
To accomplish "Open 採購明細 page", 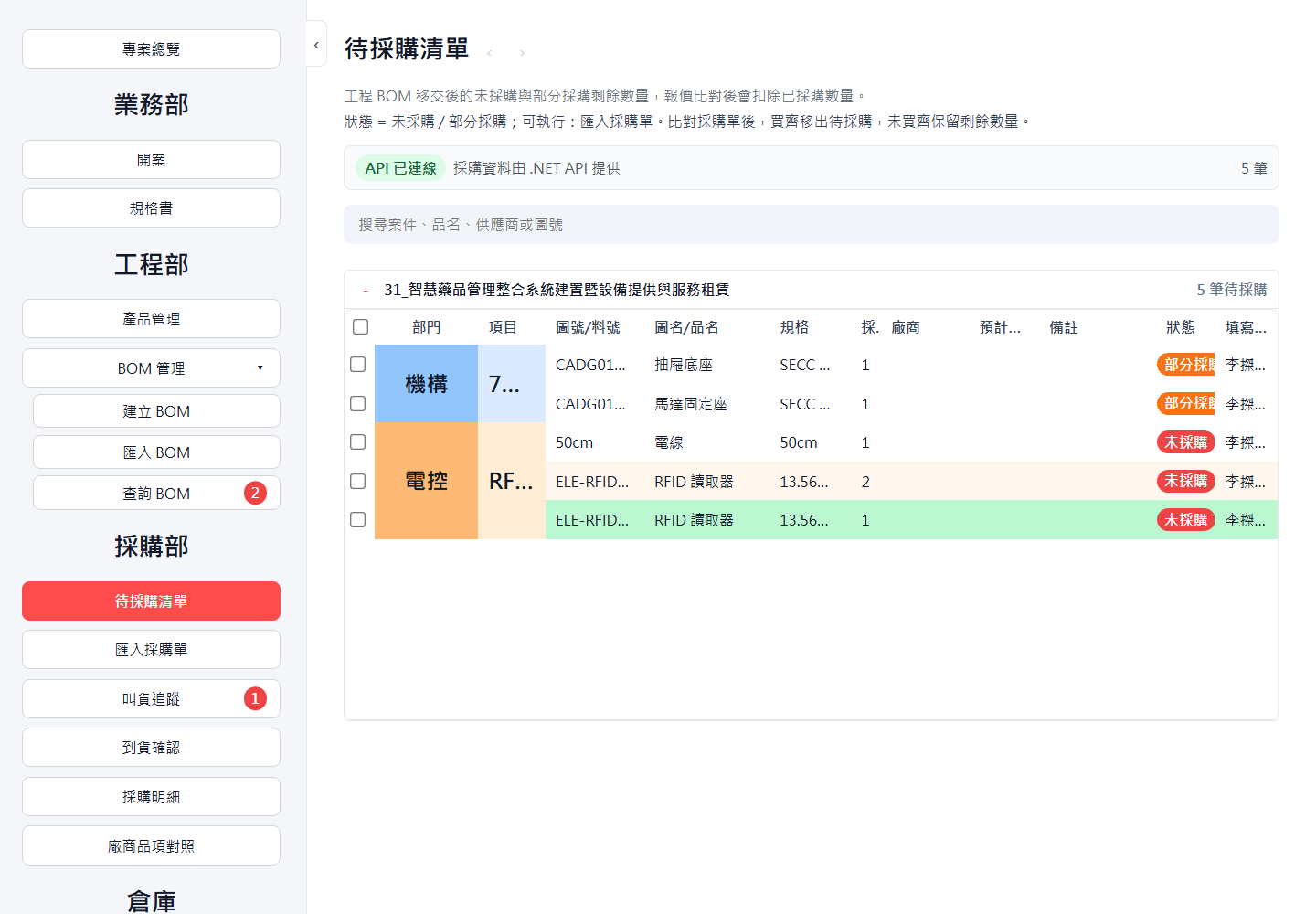I will [151, 796].
